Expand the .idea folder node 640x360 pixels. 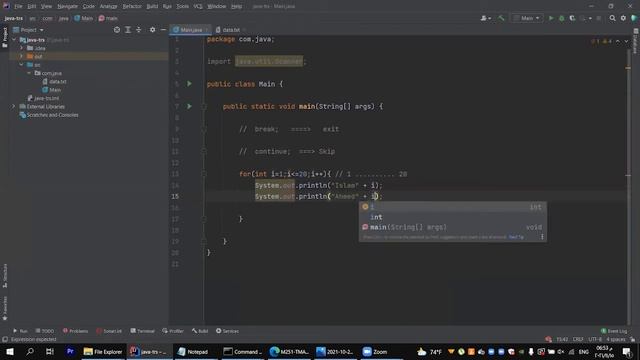point(21,48)
